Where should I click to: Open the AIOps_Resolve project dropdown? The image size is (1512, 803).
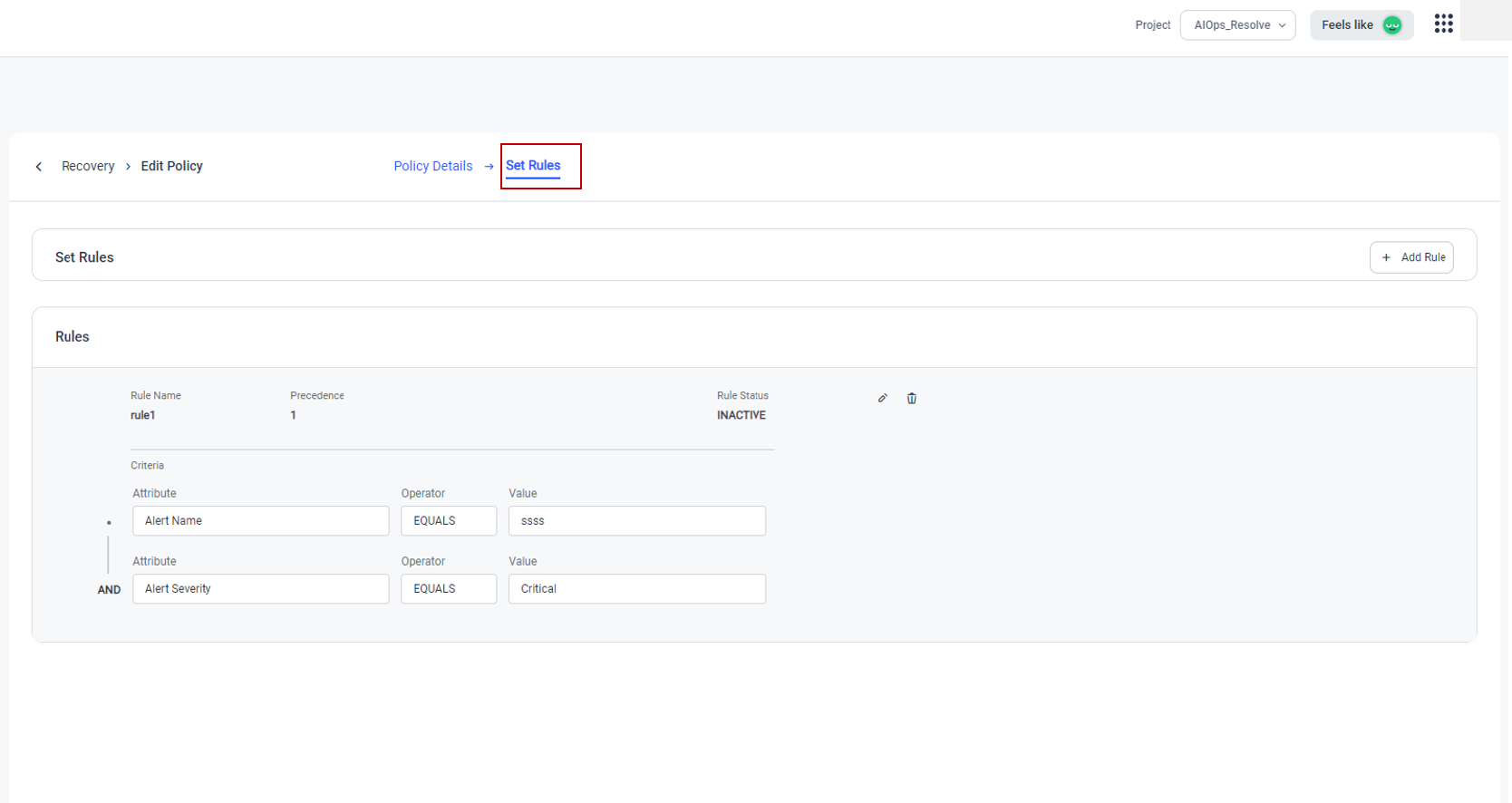pos(1237,25)
